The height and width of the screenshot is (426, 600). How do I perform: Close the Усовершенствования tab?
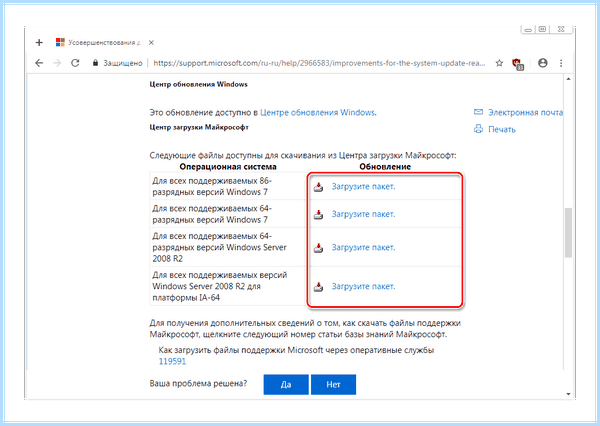(151, 42)
